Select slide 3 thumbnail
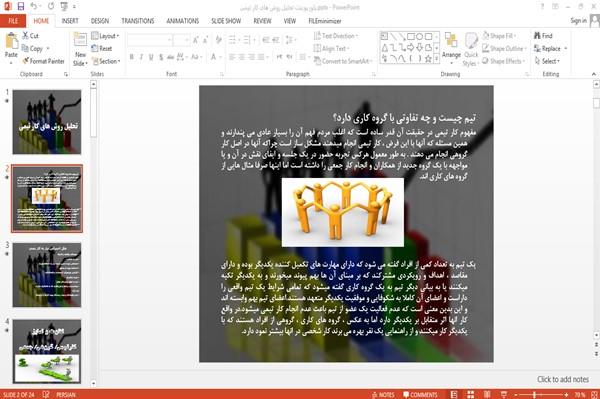The height and width of the screenshot is (399, 600). click(x=47, y=275)
